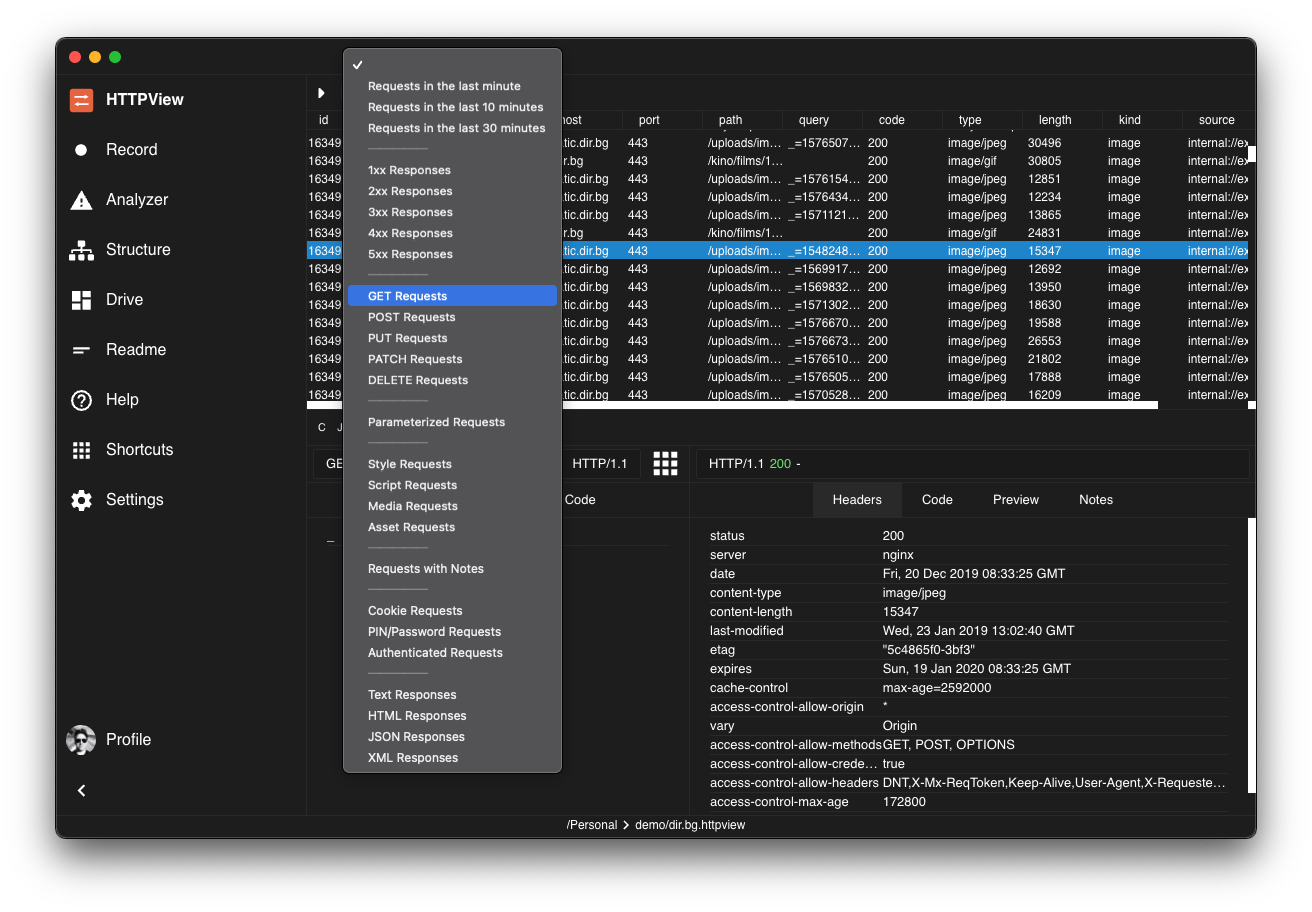Switch to the response Code tab

tap(937, 500)
